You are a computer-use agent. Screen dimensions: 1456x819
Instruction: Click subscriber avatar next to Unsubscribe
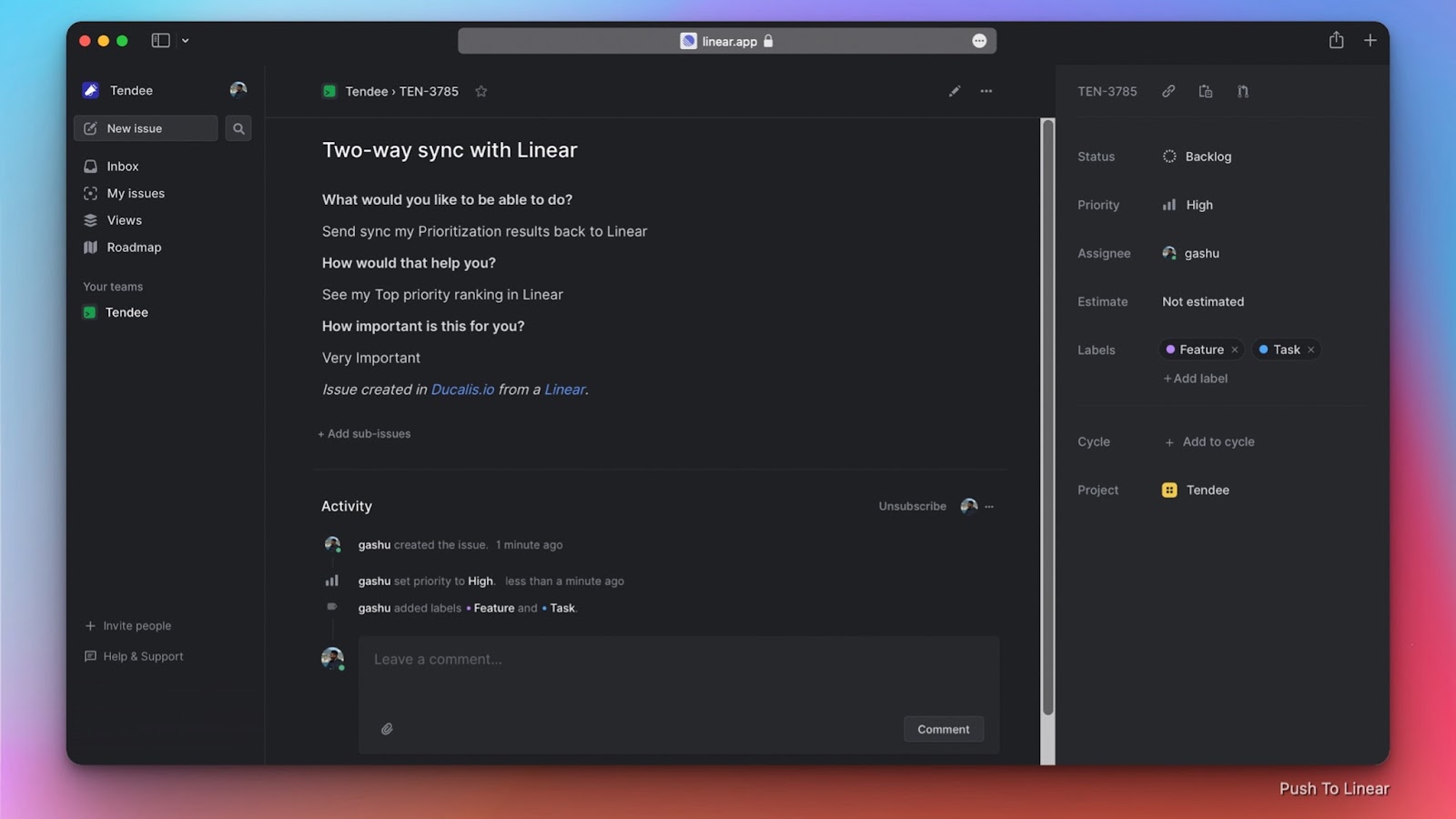click(968, 506)
